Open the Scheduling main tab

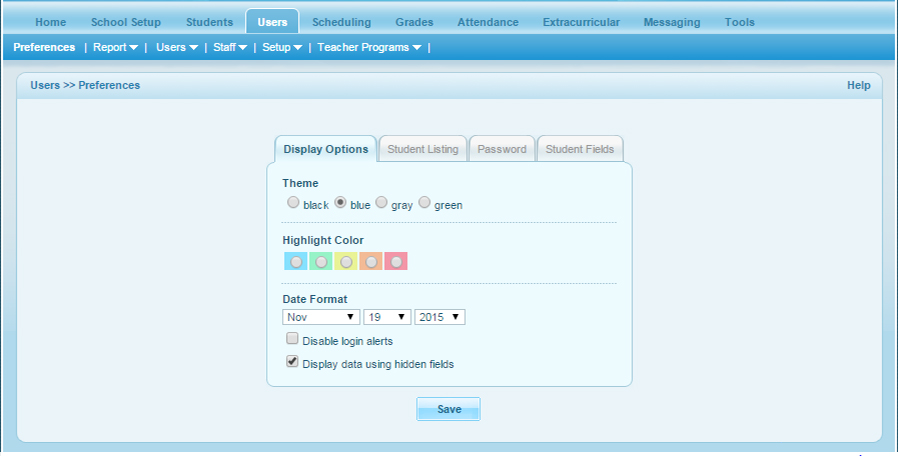pyautogui.click(x=341, y=22)
